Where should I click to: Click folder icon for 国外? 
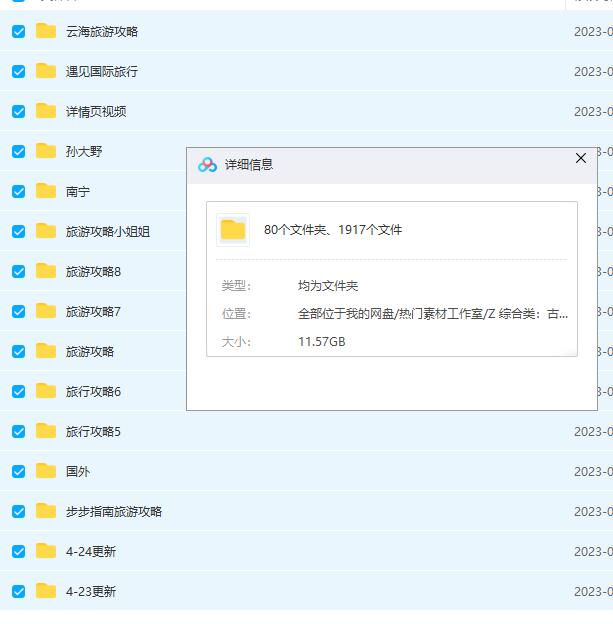click(x=46, y=471)
